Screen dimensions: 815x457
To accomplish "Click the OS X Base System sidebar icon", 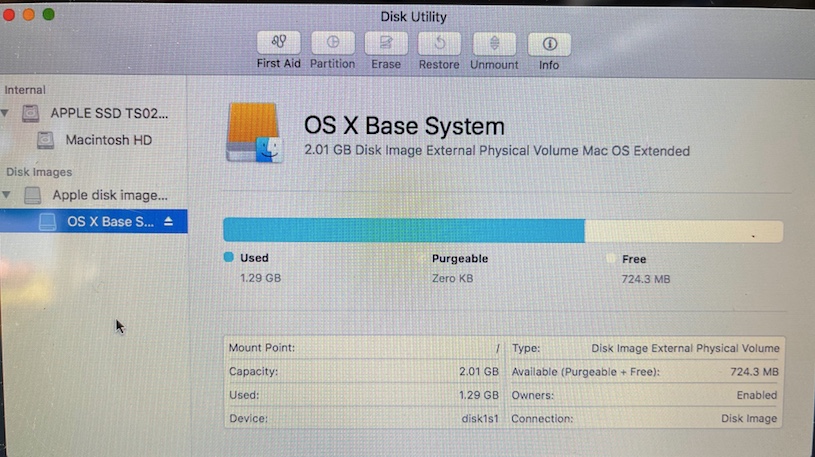I will tap(47, 222).
